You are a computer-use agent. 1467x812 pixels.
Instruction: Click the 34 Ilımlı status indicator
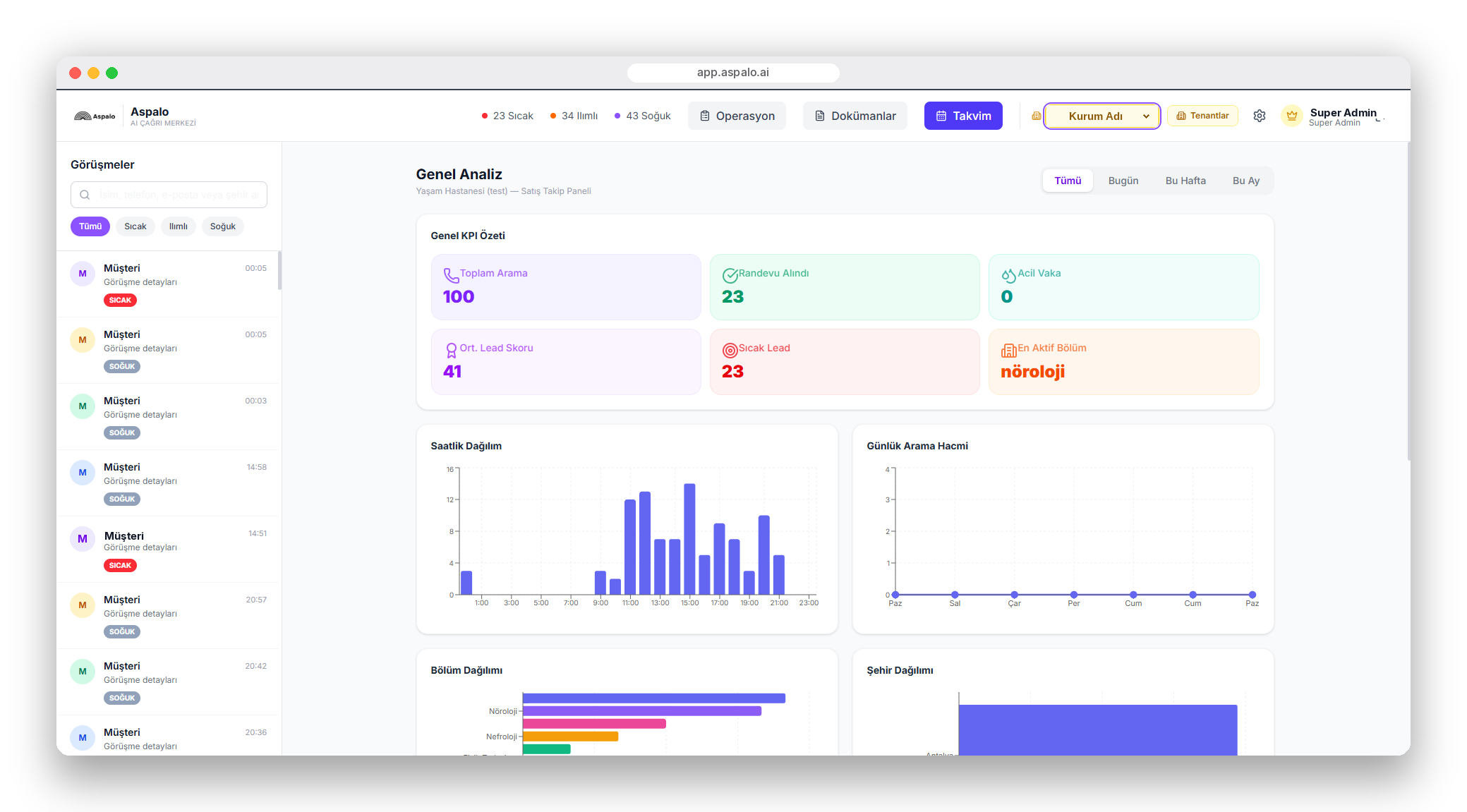(x=574, y=116)
